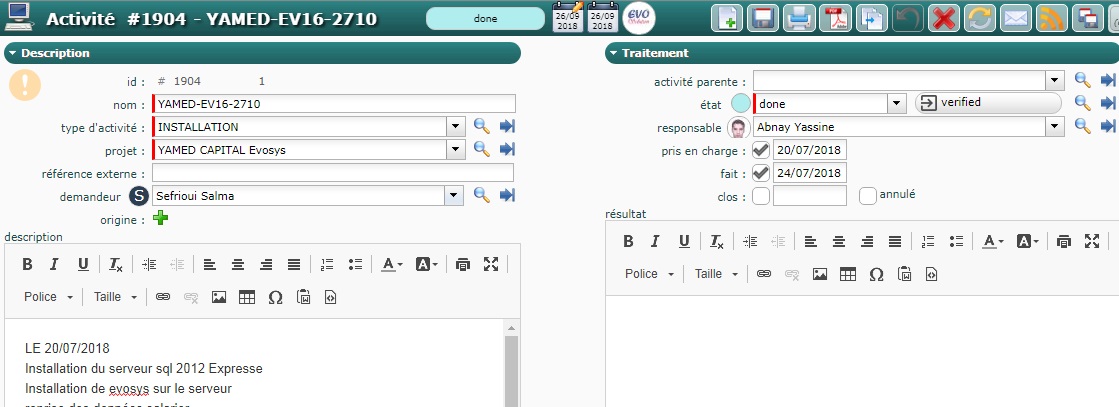Expand the 'responsable' dropdown list
The image size is (1119, 407).
pyautogui.click(x=1053, y=127)
